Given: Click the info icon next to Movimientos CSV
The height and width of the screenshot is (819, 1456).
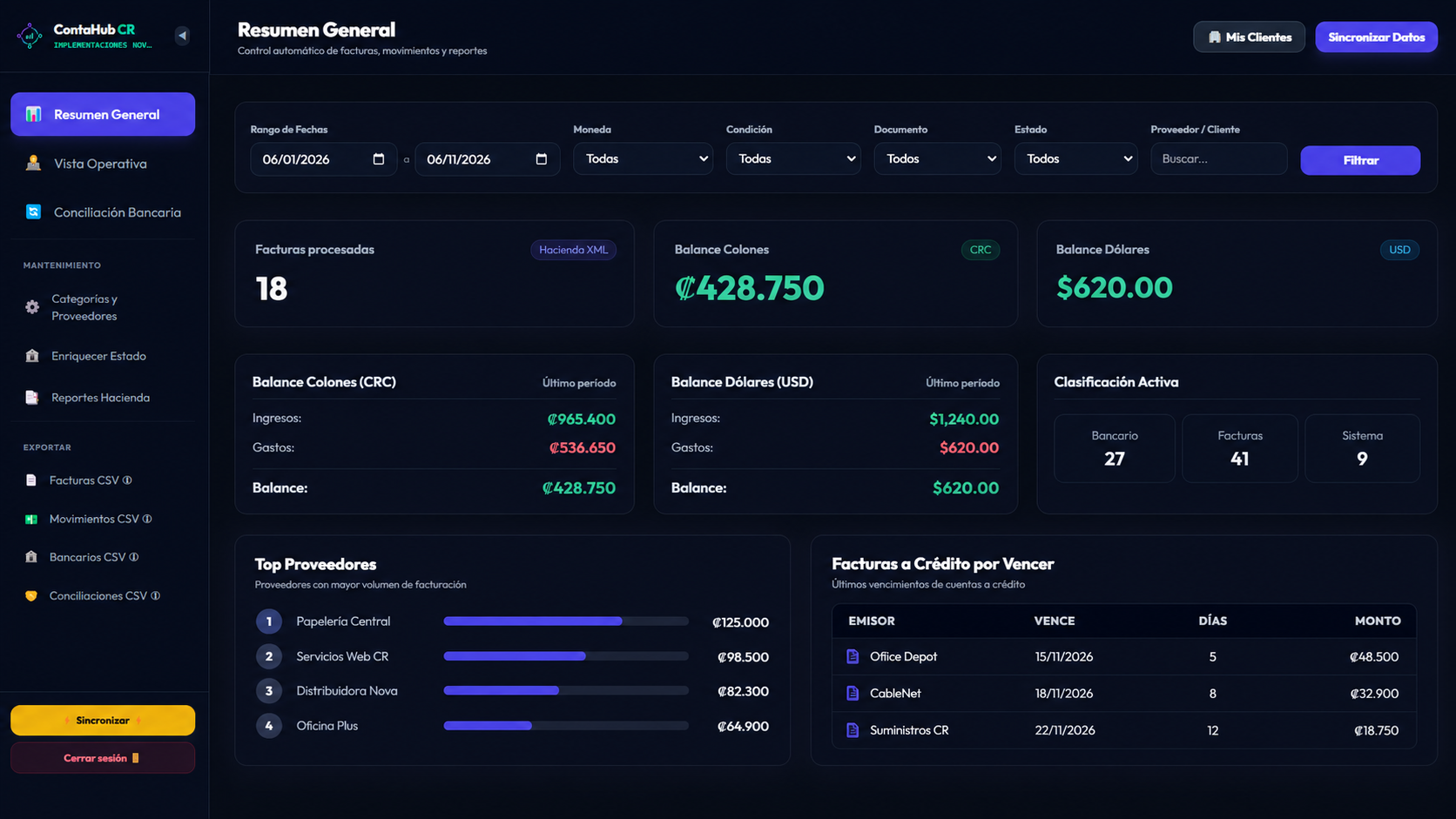Looking at the screenshot, I should point(147,519).
